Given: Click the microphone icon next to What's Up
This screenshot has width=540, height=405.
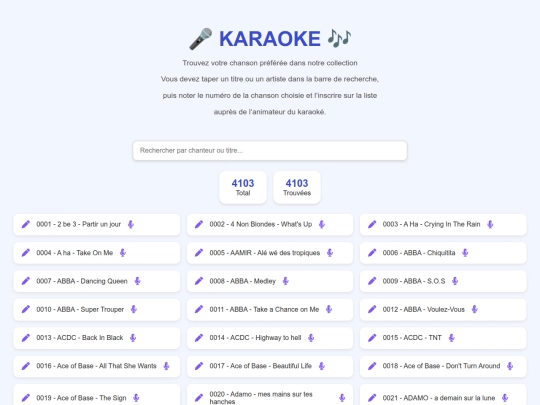Looking at the screenshot, I should [322, 225].
